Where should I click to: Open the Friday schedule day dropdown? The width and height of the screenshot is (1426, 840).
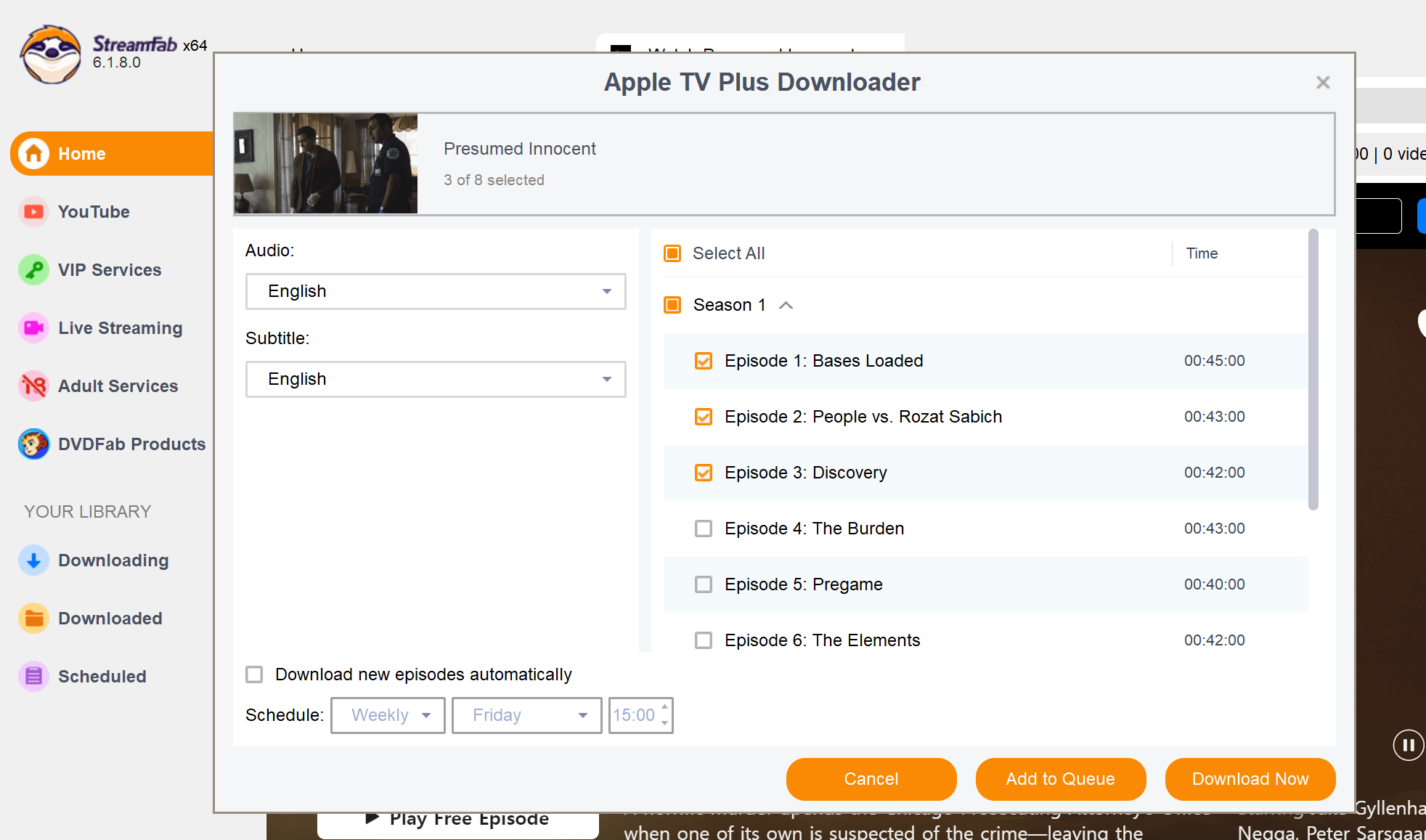pos(526,715)
